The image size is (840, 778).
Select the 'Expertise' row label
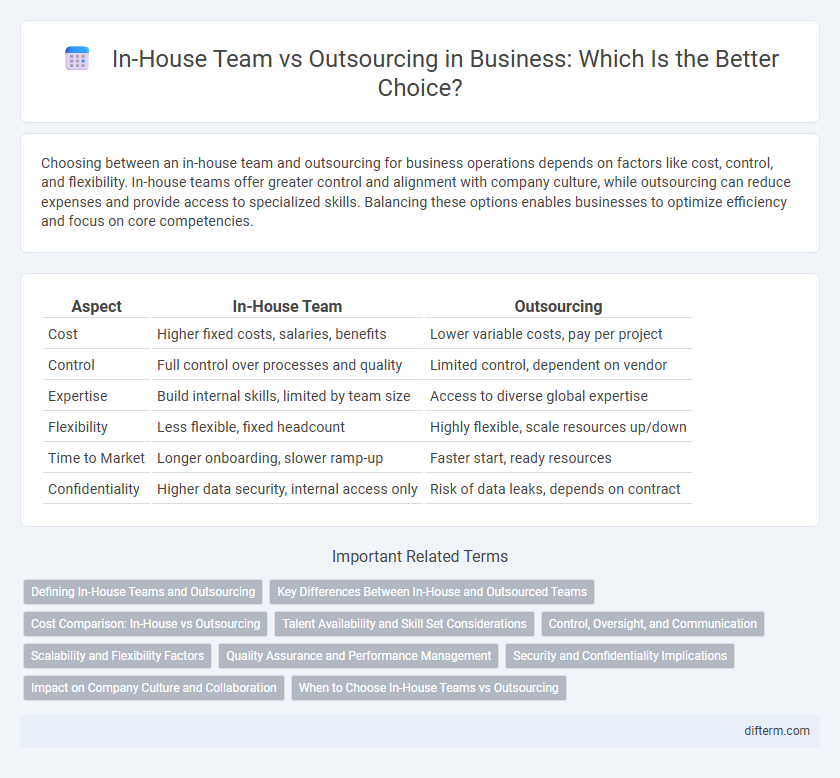coord(78,396)
